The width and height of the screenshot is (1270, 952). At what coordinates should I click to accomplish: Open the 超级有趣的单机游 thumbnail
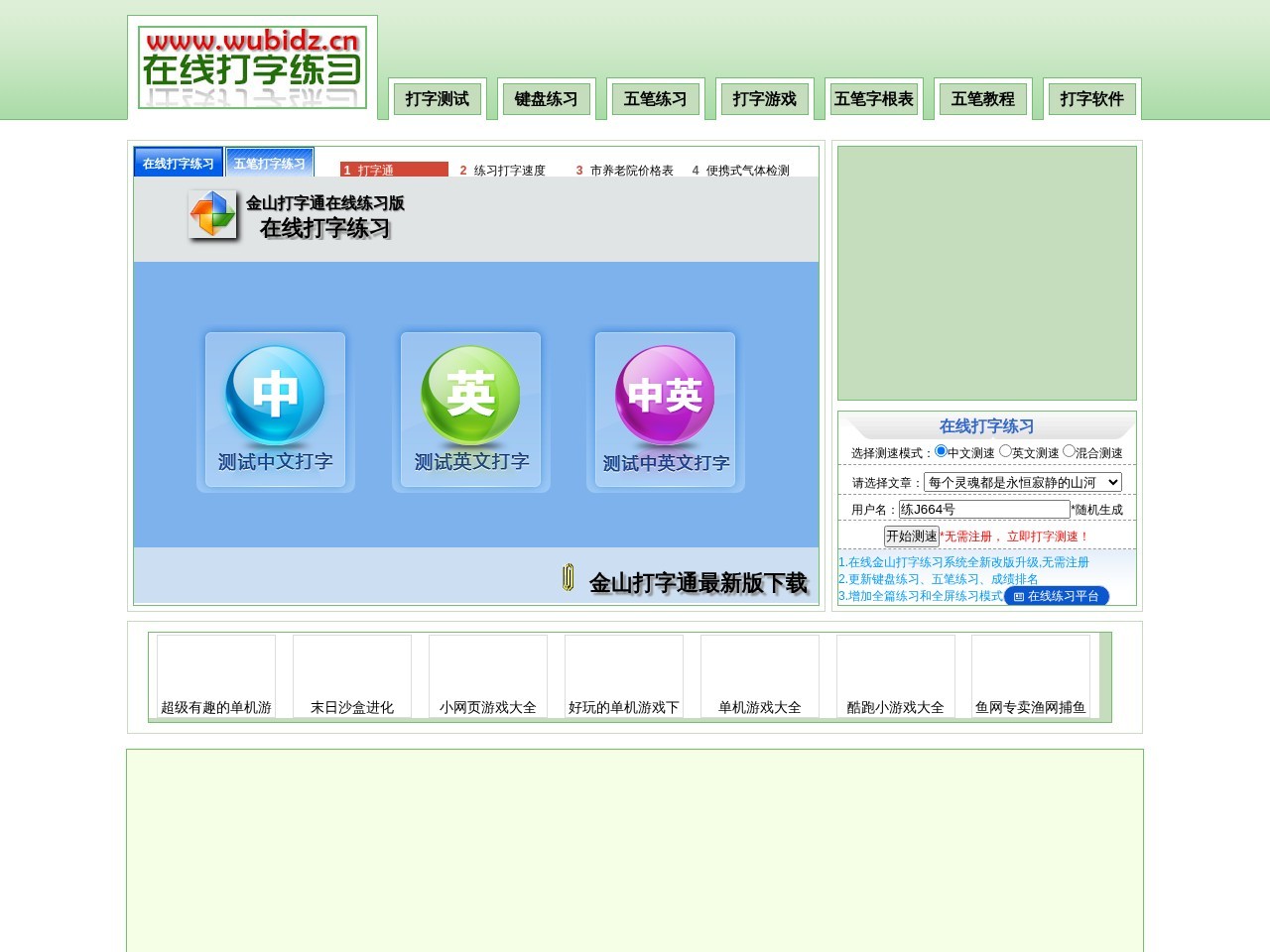click(x=216, y=676)
